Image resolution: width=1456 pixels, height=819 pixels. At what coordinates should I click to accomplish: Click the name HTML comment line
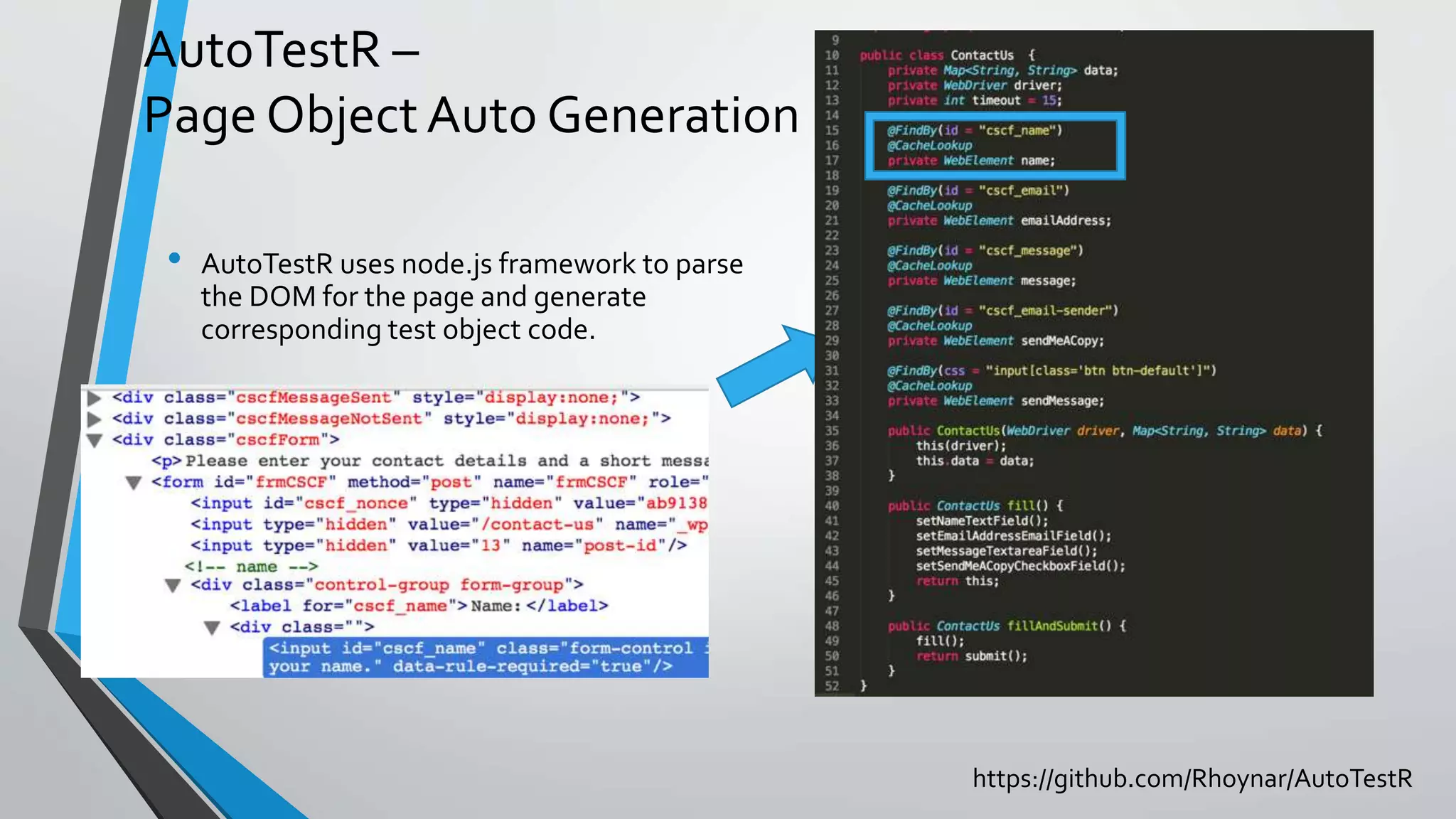[x=251, y=567]
